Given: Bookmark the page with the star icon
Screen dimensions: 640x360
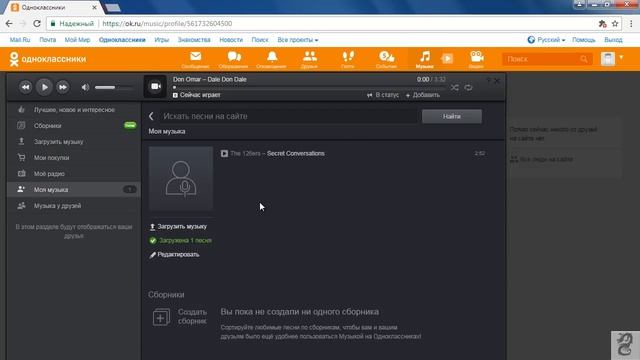Looking at the screenshot, I should (x=615, y=24).
